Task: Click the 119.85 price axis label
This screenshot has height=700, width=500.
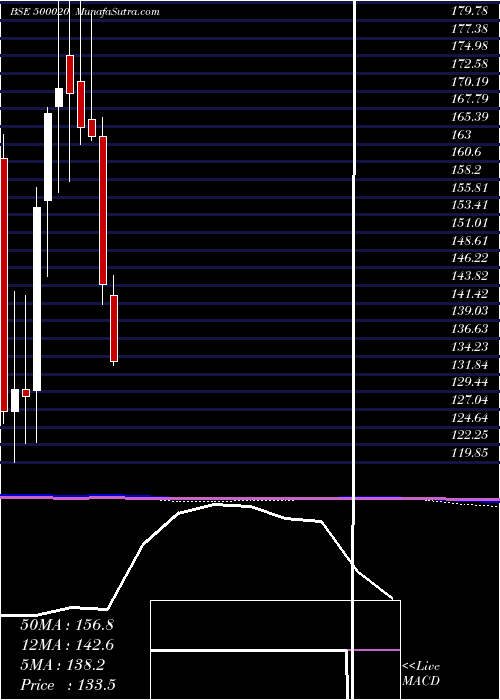Action: tap(470, 453)
